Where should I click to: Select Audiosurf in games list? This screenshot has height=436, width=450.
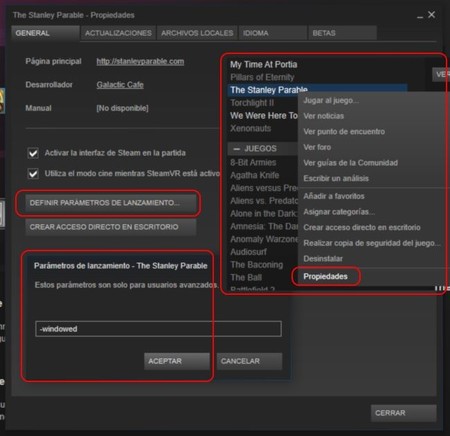(x=248, y=252)
